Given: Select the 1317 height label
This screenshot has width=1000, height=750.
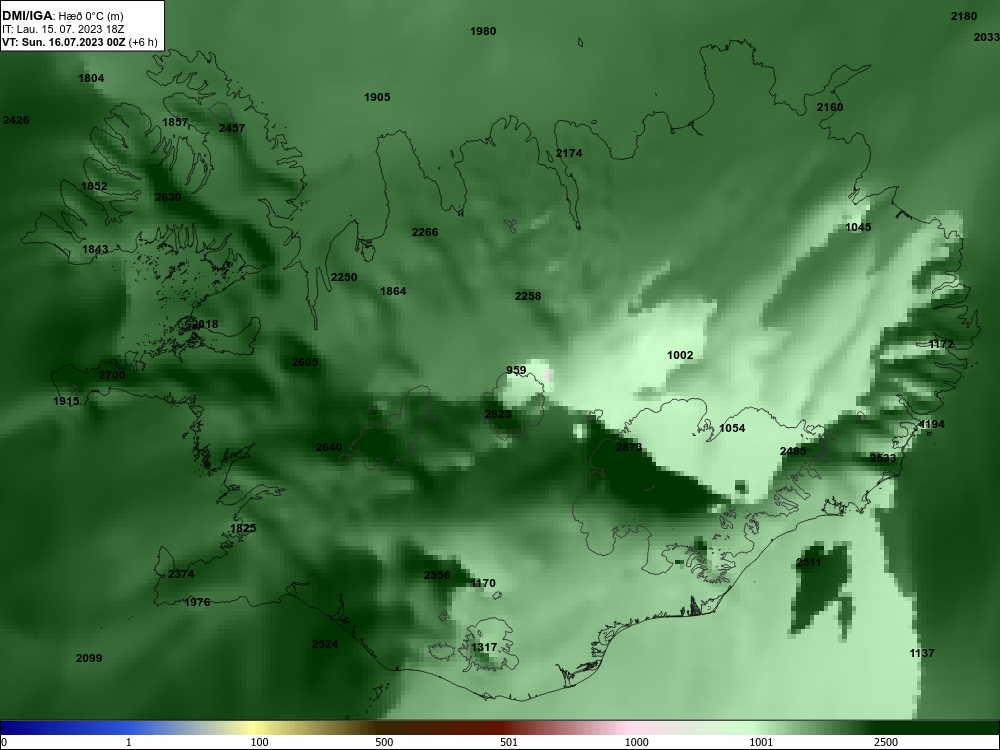Looking at the screenshot, I should tap(484, 648).
